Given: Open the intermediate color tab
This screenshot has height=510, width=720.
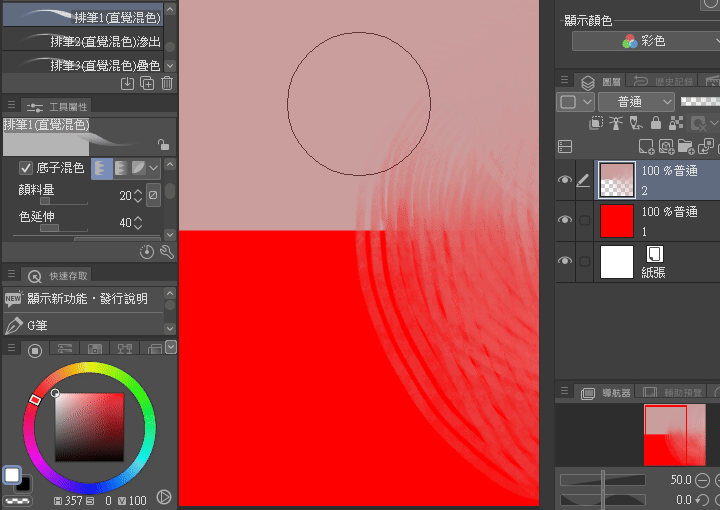Looking at the screenshot, I should (x=124, y=349).
